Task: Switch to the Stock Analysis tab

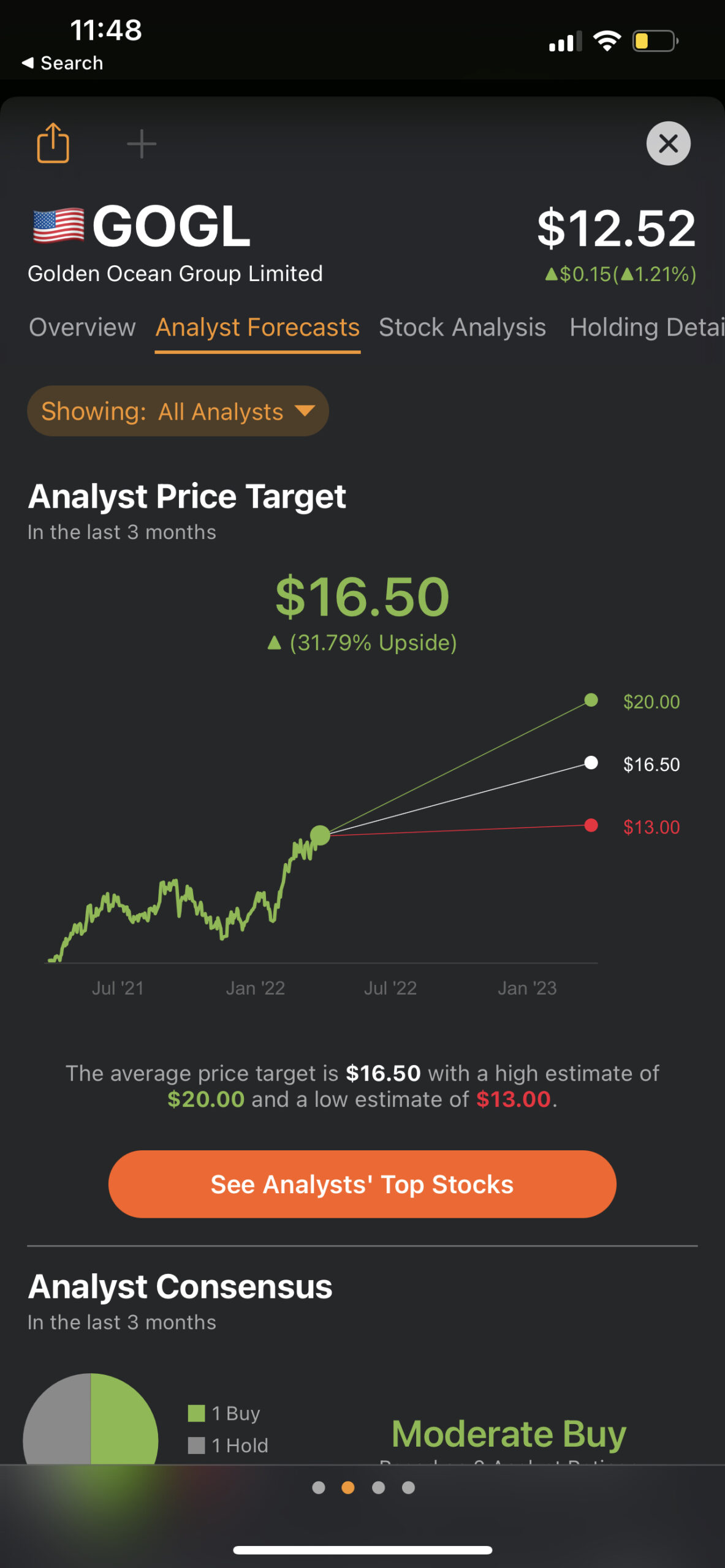Action: [x=462, y=327]
